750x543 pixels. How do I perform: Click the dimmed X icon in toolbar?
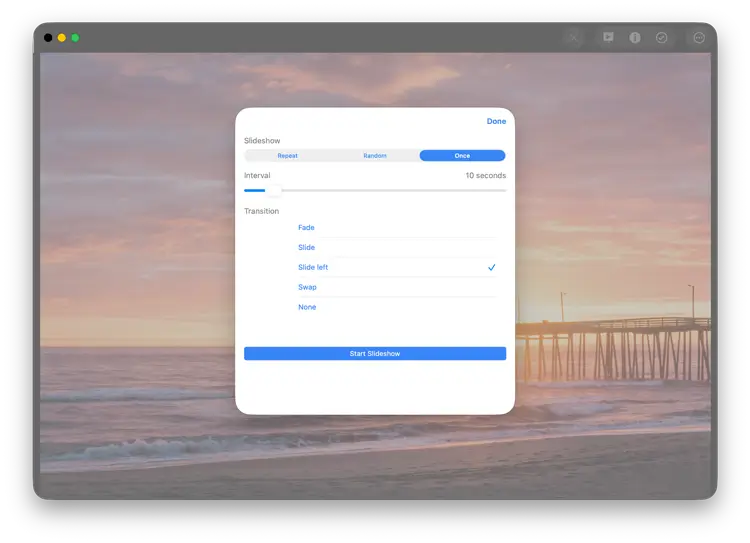point(574,37)
